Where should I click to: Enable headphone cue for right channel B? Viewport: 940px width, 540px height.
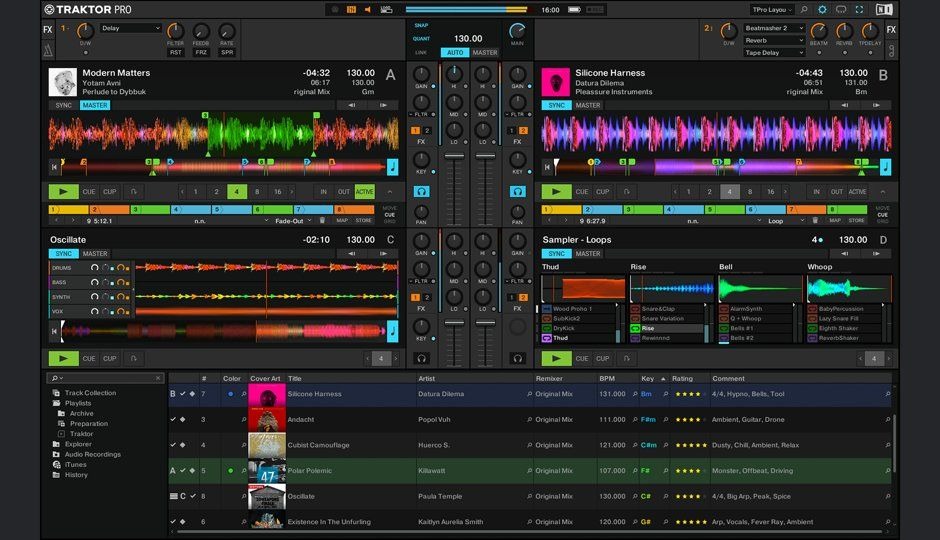tap(517, 192)
